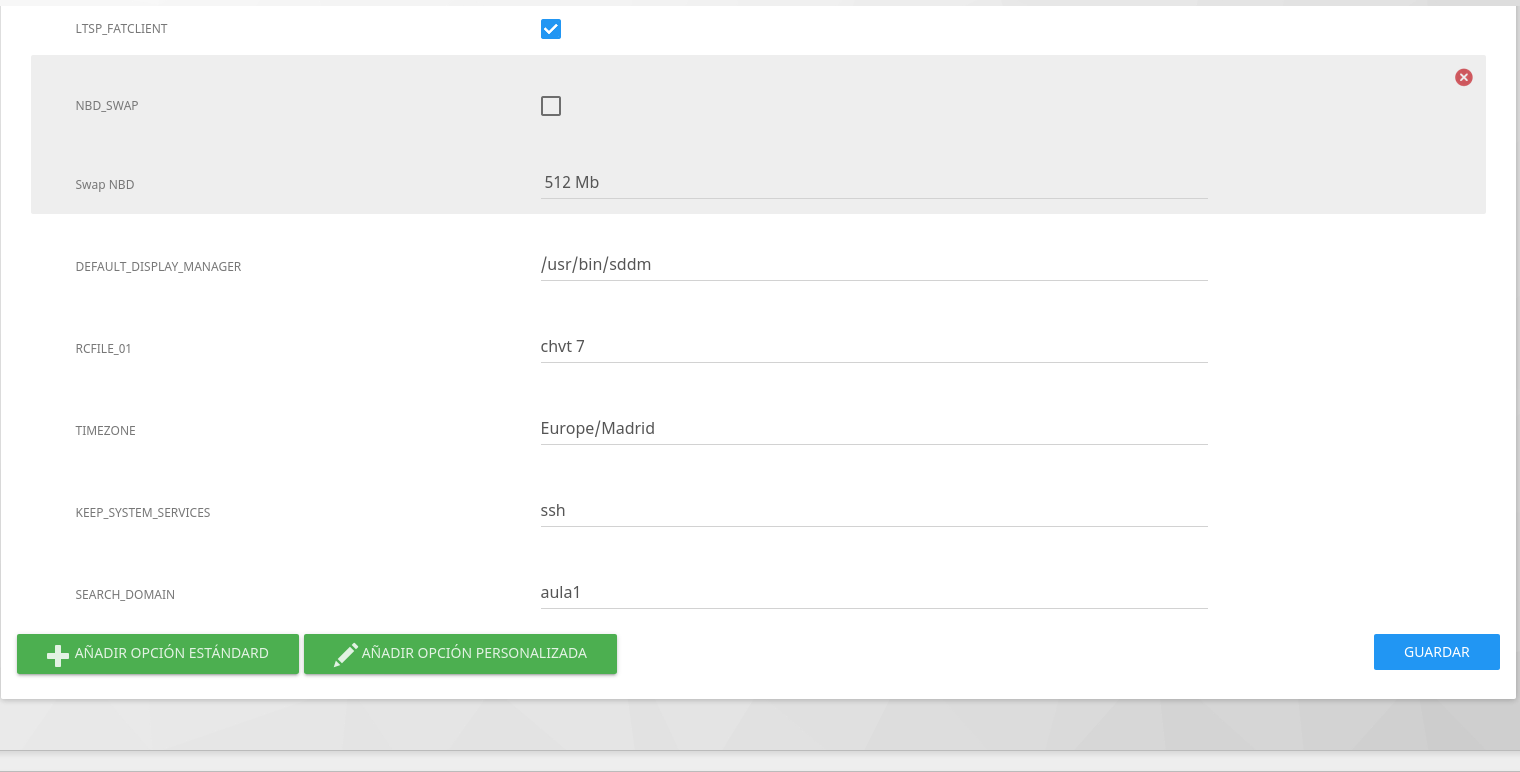Screen dimensions: 1520x772
Task: Click the DEFAULT_DISPLAY_MANAGER option label
Action: pyautogui.click(x=158, y=267)
